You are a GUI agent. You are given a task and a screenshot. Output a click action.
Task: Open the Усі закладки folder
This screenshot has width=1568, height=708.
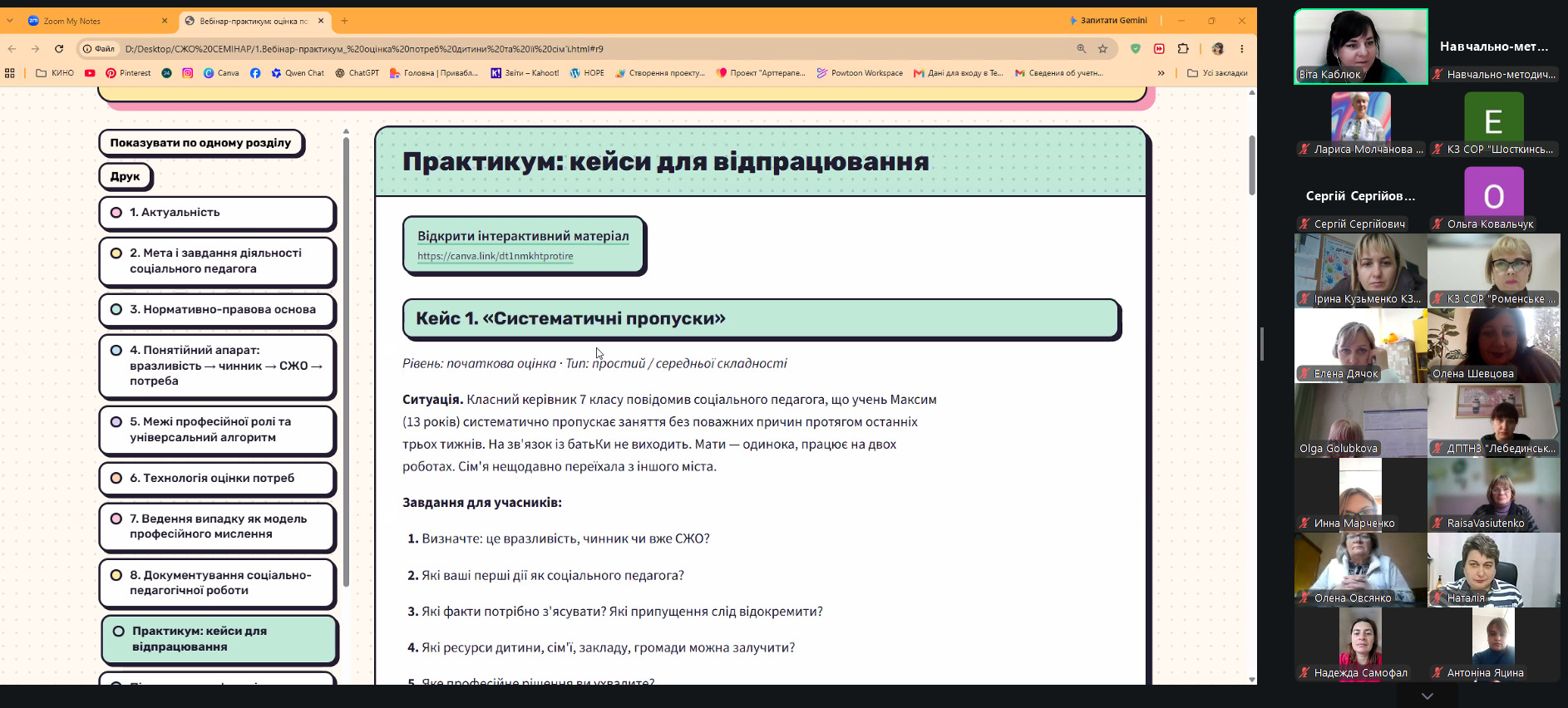(1217, 73)
